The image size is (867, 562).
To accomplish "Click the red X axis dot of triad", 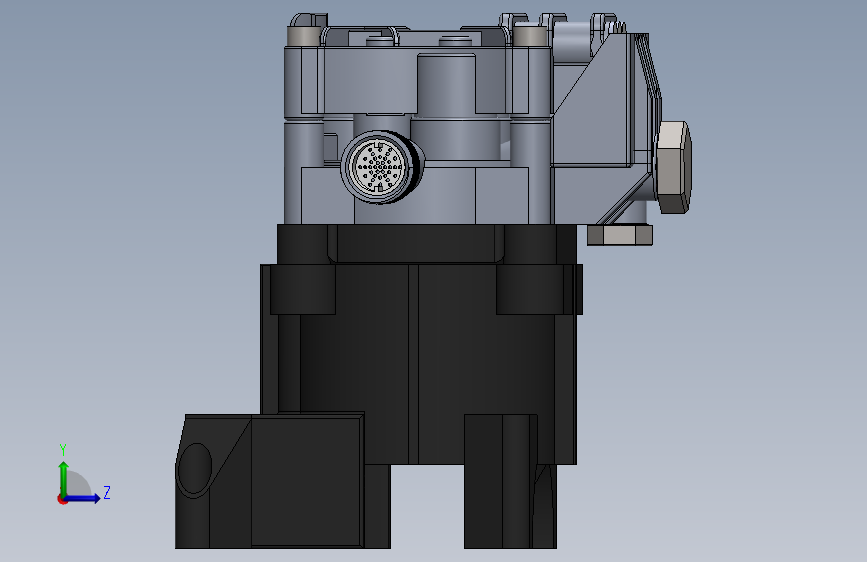I will (62, 499).
